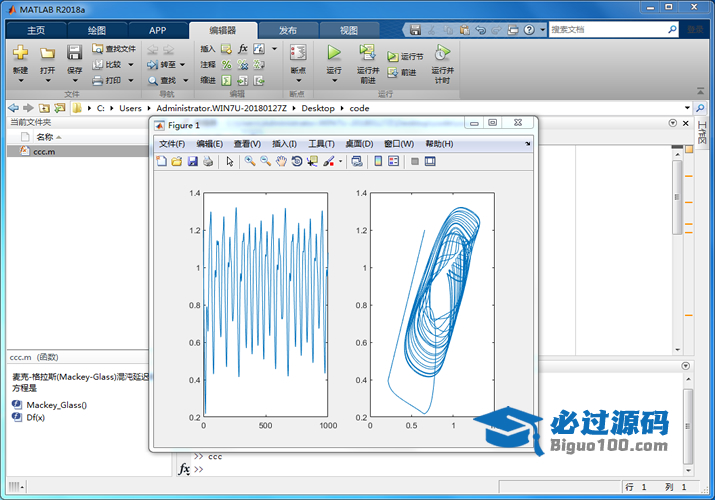Click the Advance (前进) button
715x500 pixels.
402,72
